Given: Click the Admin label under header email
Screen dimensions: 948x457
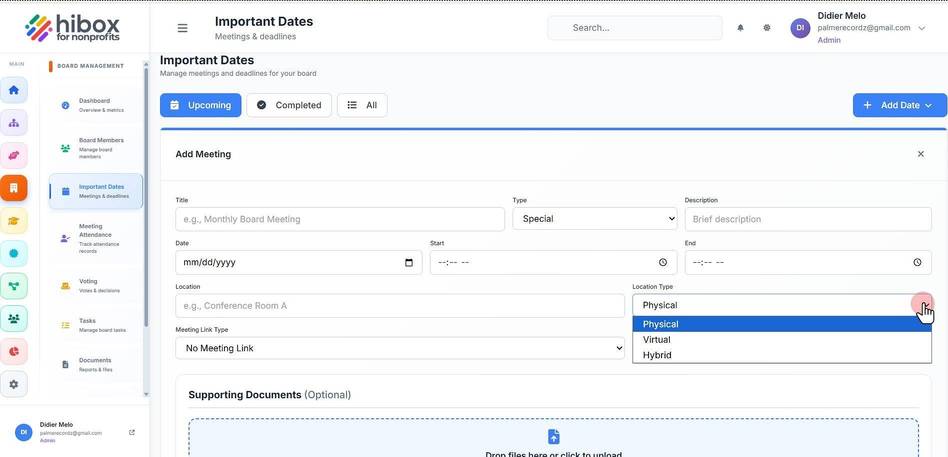Looking at the screenshot, I should tap(829, 40).
